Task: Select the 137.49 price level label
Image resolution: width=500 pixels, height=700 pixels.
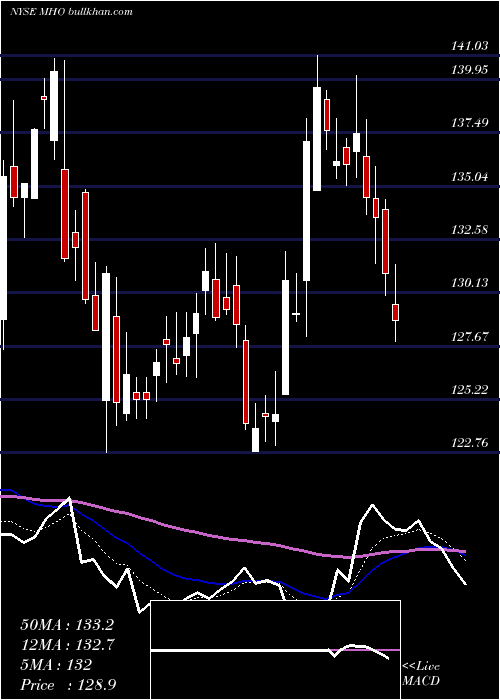Action: (x=469, y=122)
